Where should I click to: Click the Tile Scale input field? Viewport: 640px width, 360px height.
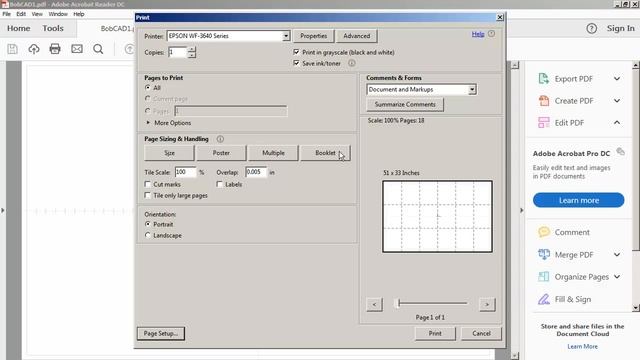[x=186, y=172]
